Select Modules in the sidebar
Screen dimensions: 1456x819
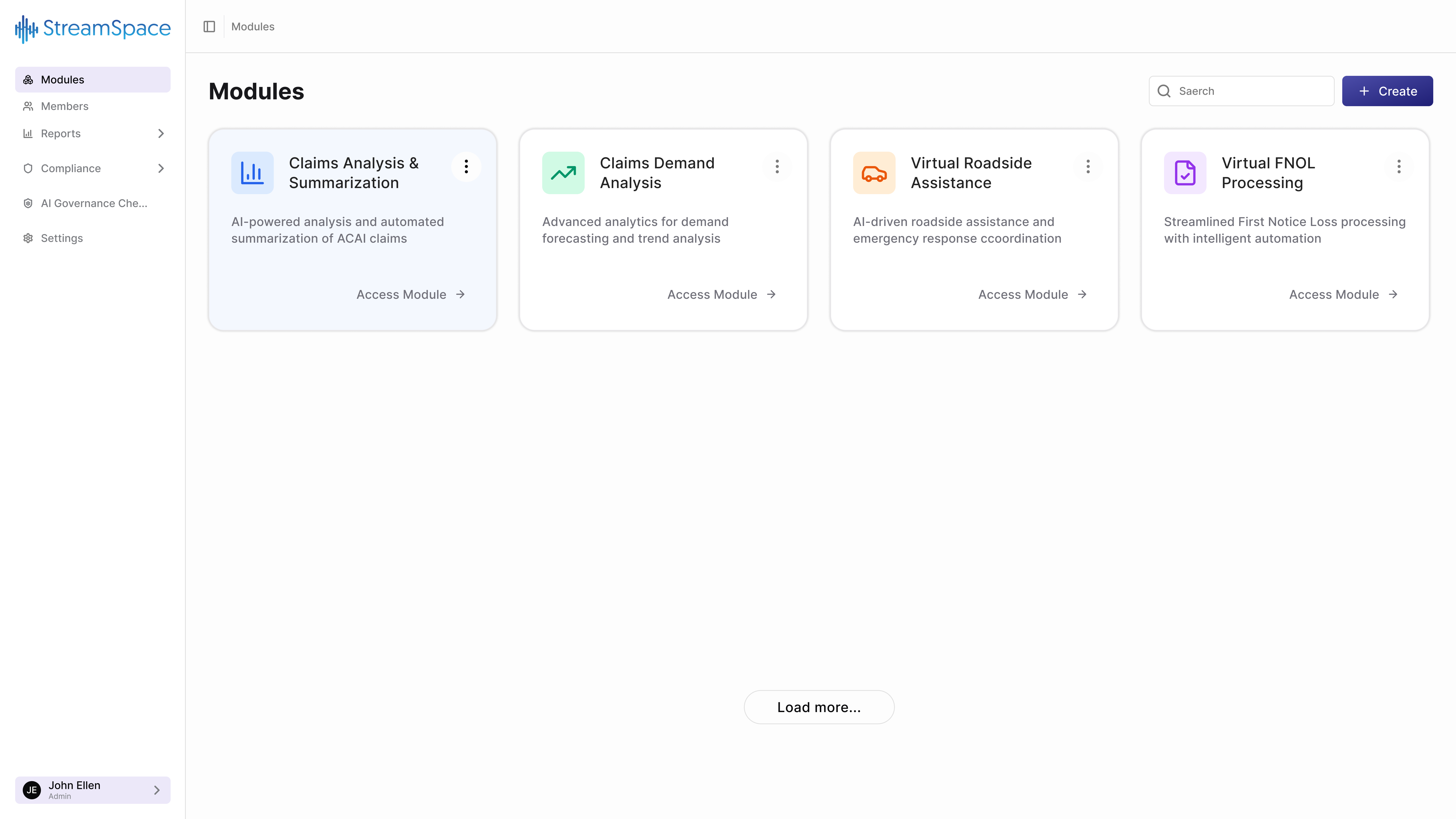point(93,80)
